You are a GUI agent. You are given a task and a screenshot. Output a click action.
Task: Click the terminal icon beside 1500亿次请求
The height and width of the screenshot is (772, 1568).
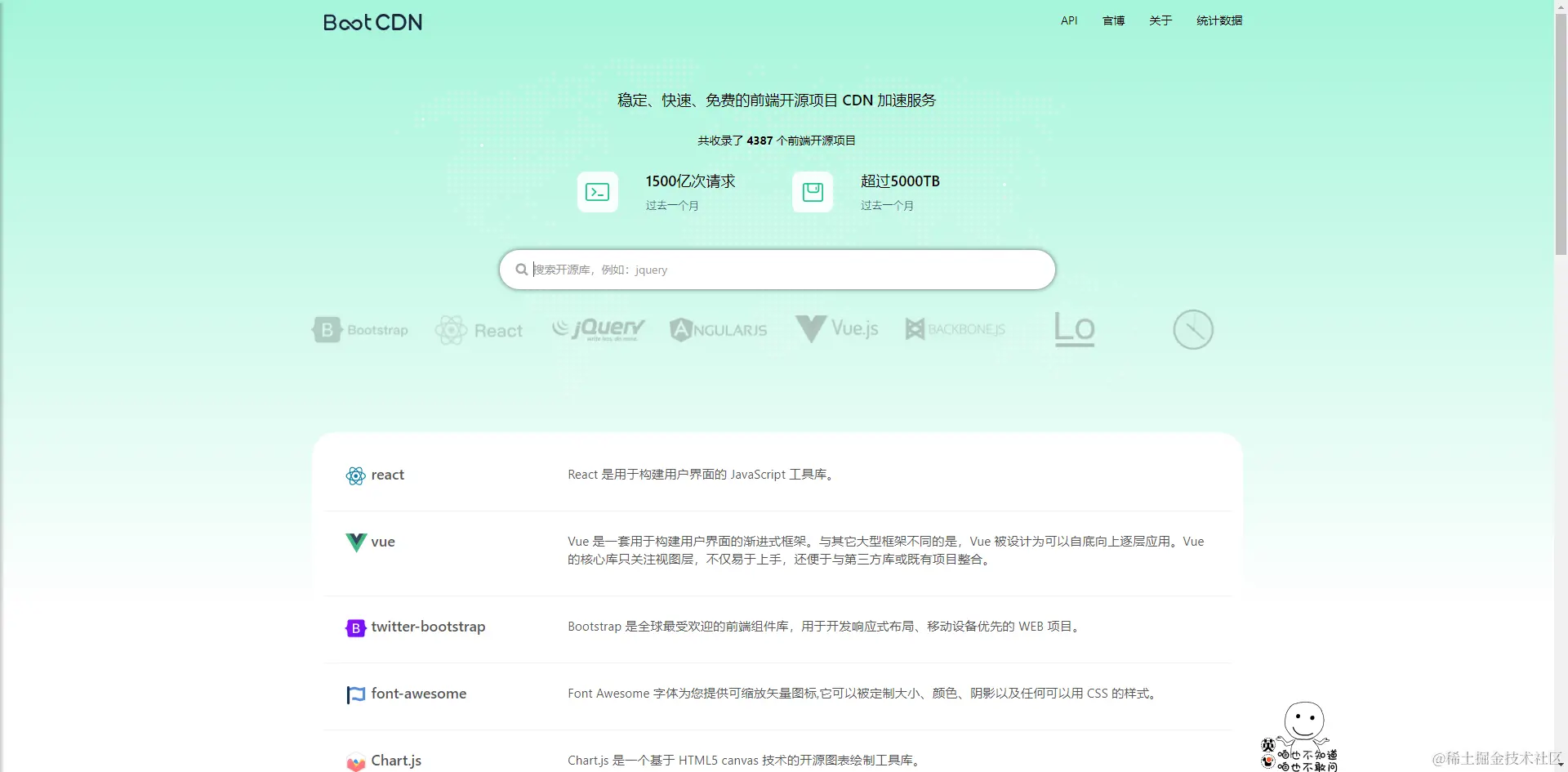point(598,192)
